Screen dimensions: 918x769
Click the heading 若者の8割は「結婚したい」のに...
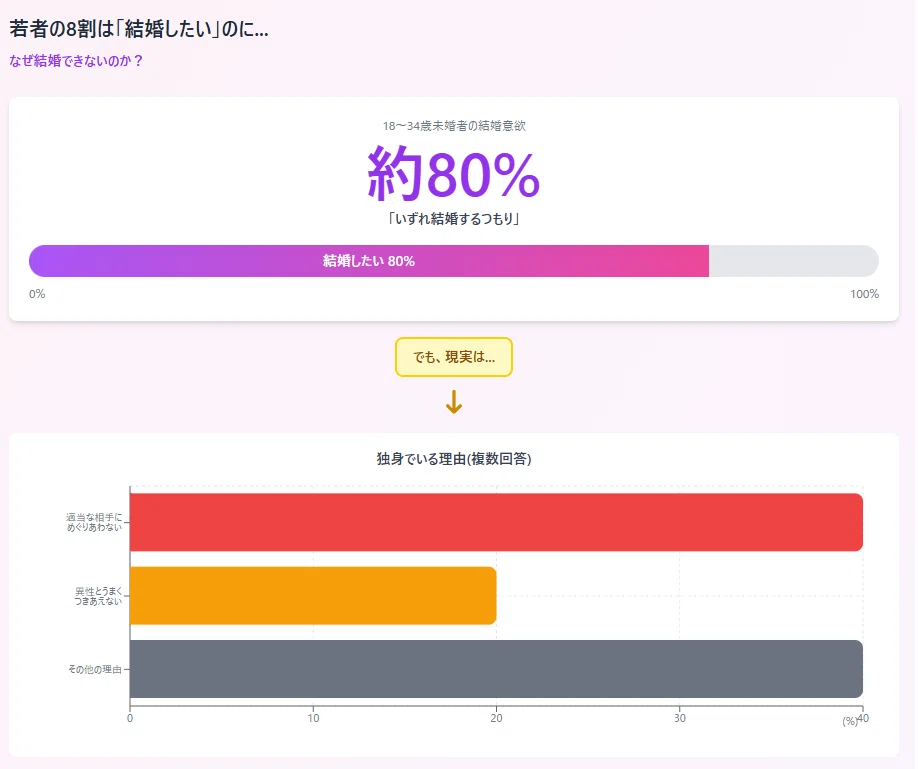[x=139, y=29]
